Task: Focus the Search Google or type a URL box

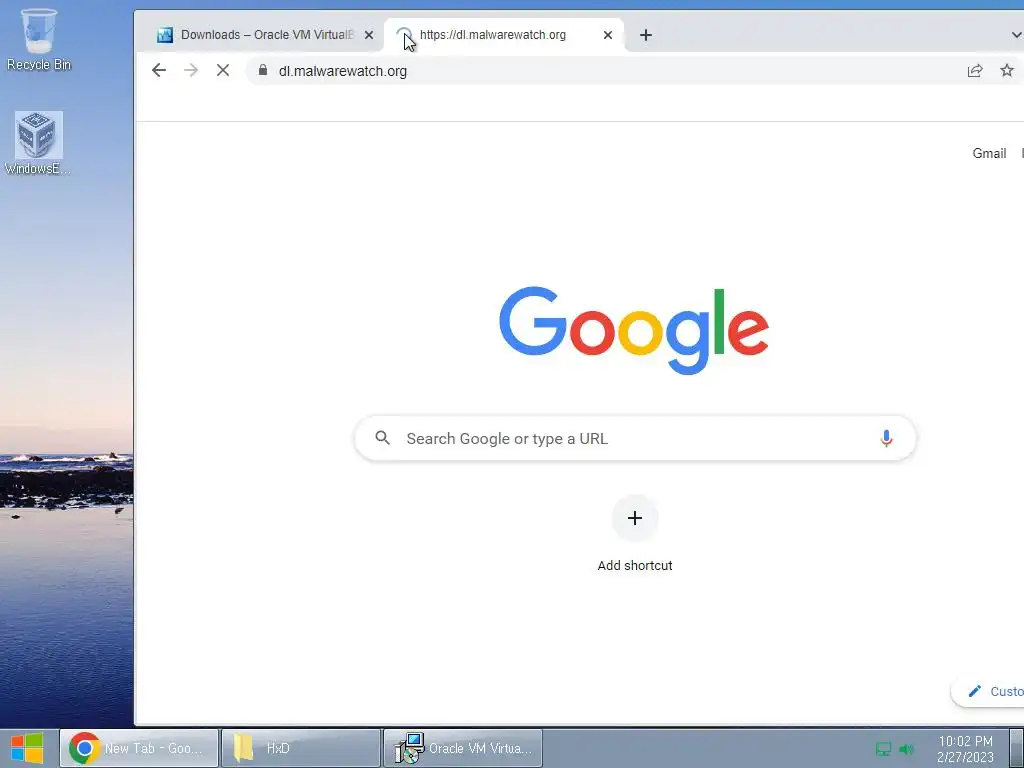Action: (635, 438)
